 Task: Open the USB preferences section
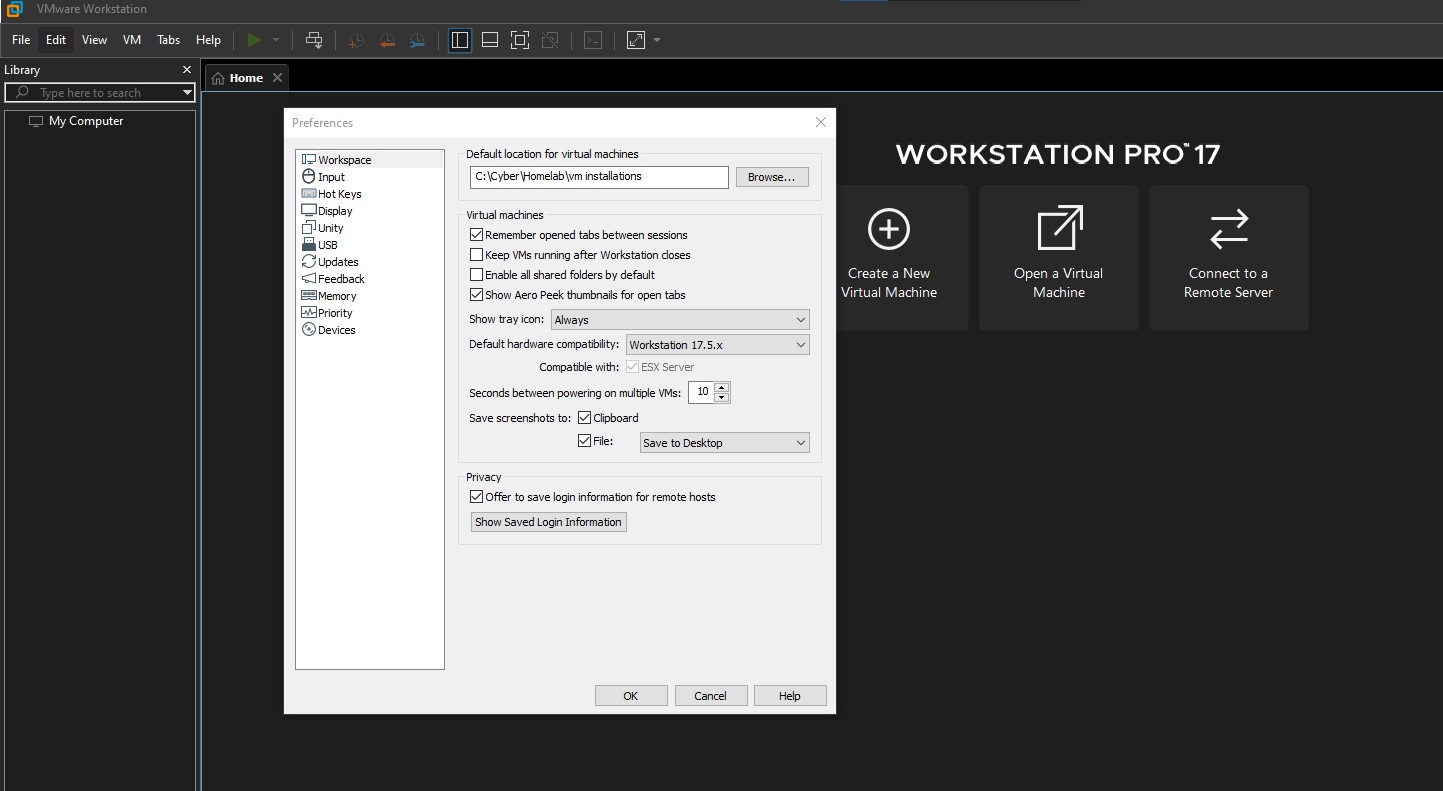click(327, 244)
